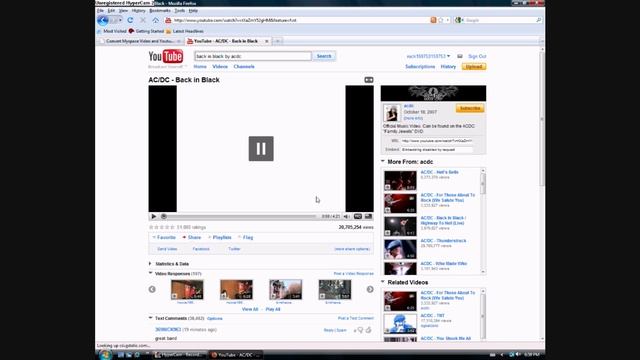The width and height of the screenshot is (640, 360).
Task: Click the RSS feed icon in address bar
Action: click(433, 20)
